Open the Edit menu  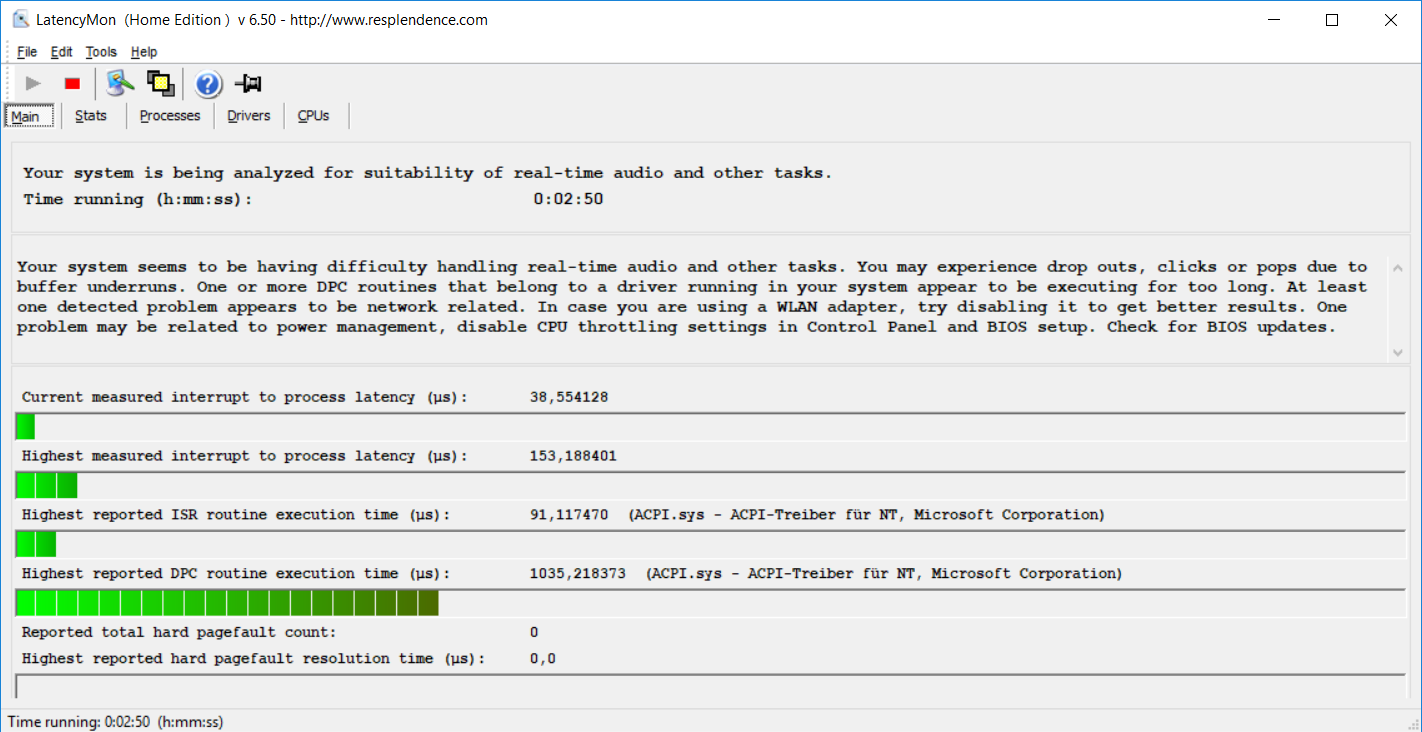pyautogui.click(x=62, y=52)
